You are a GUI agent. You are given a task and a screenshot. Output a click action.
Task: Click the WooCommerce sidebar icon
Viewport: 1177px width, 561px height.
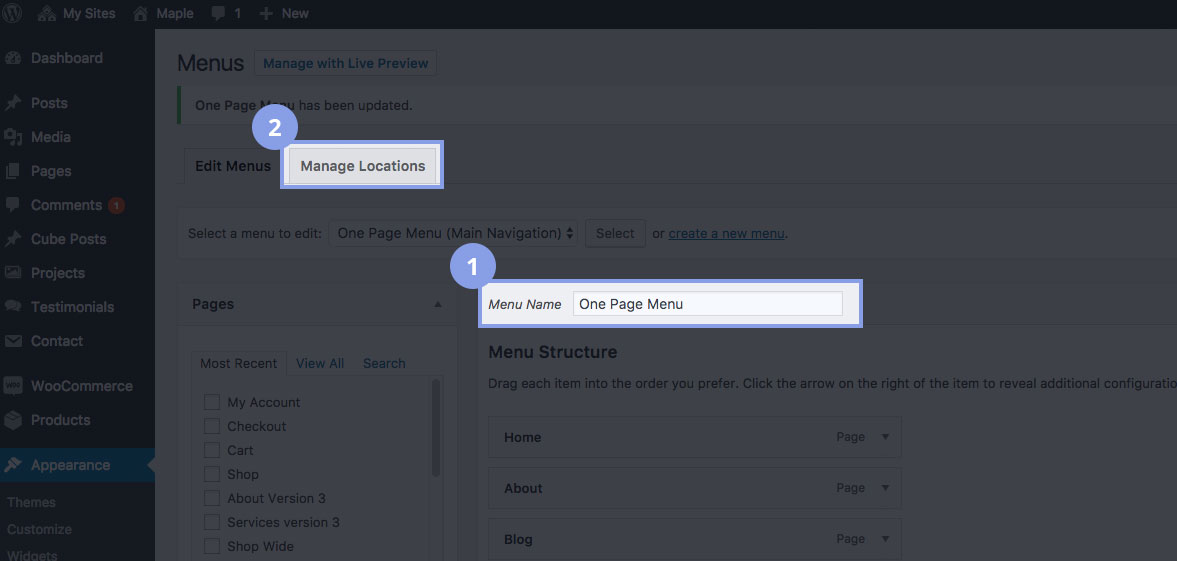(x=13, y=386)
